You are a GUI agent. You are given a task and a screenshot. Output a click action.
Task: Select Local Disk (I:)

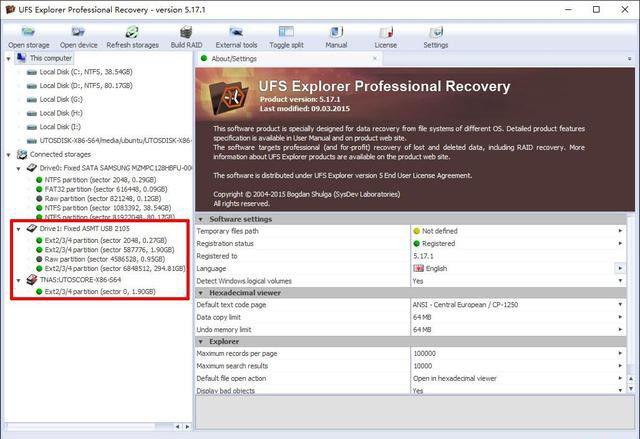pos(54,127)
